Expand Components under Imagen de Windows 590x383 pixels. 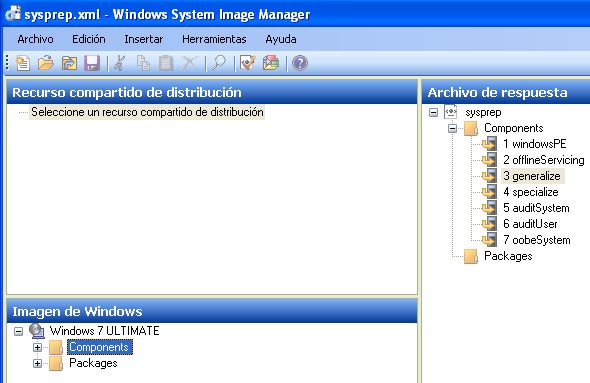[37, 347]
